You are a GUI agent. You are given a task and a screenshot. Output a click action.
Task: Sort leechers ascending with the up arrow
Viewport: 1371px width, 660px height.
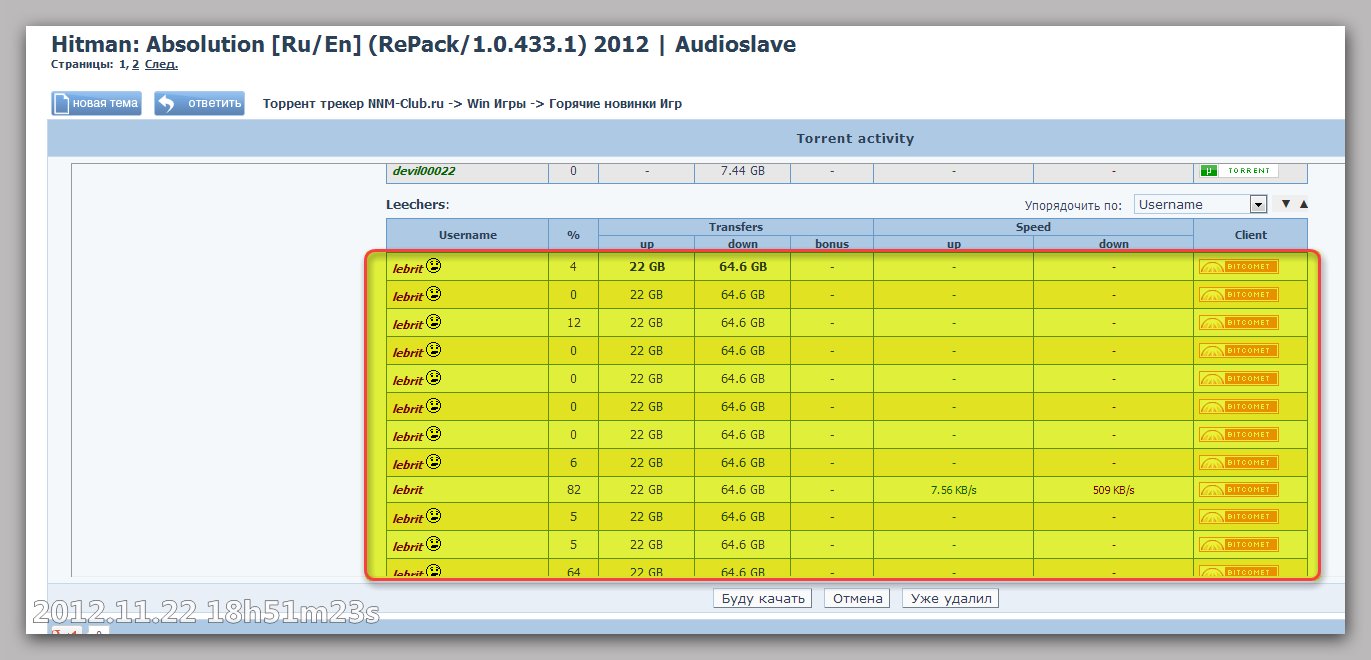pos(1303,204)
